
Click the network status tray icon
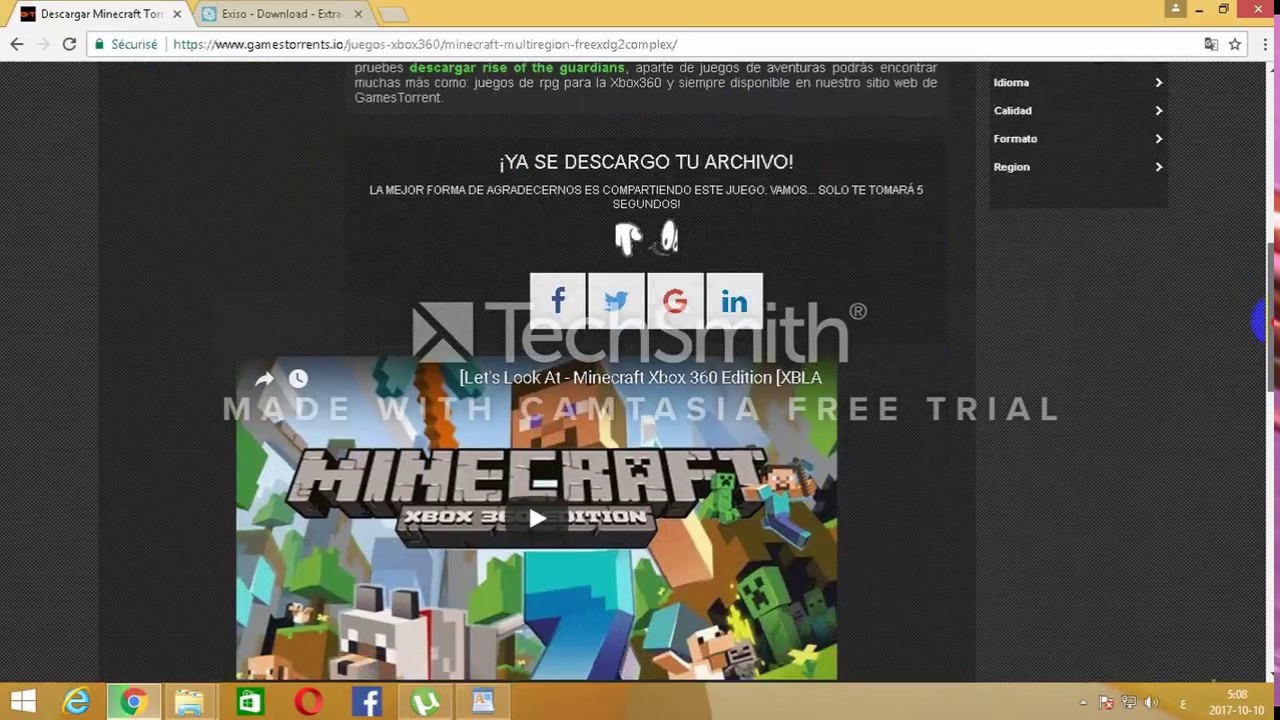pyautogui.click(x=1129, y=703)
